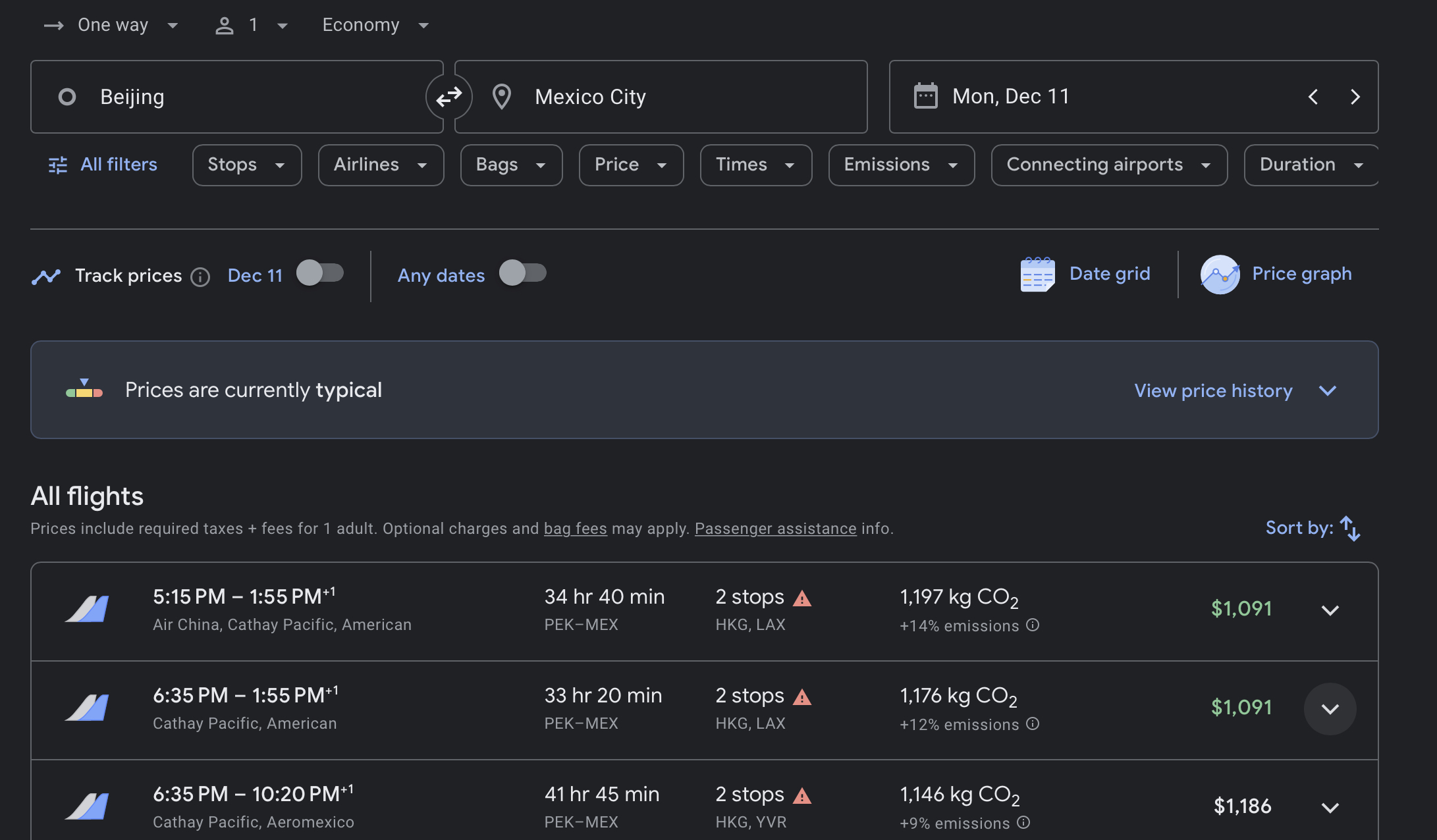Click the Dec 11 track prices label
1437x840 pixels.
point(255,276)
